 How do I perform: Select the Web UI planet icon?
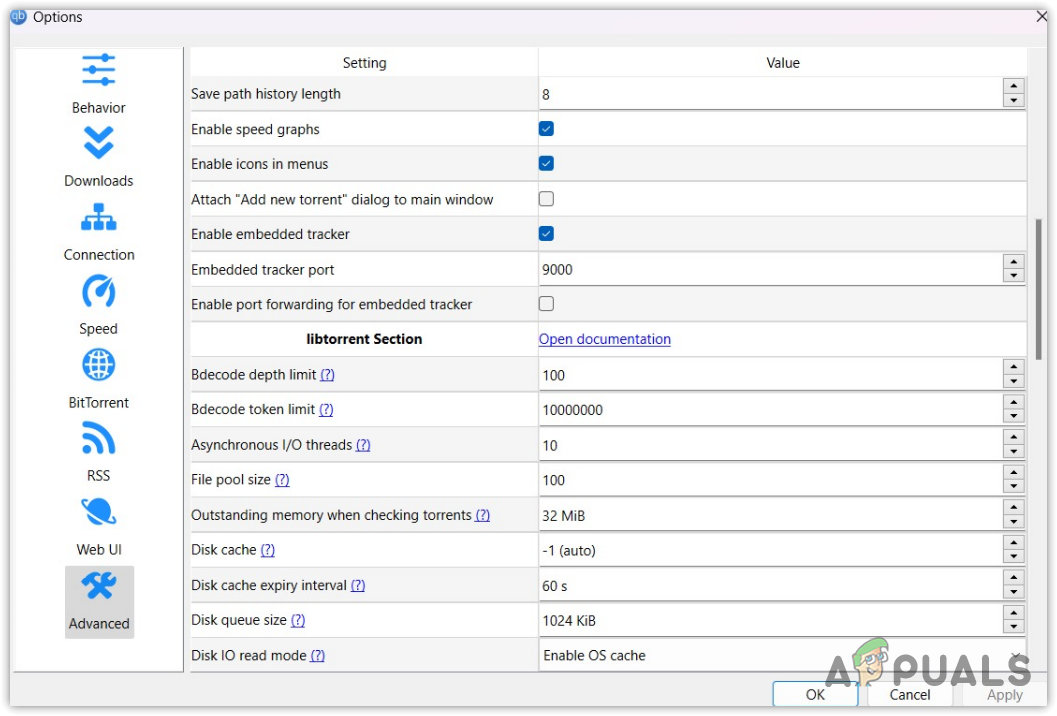tap(98, 512)
